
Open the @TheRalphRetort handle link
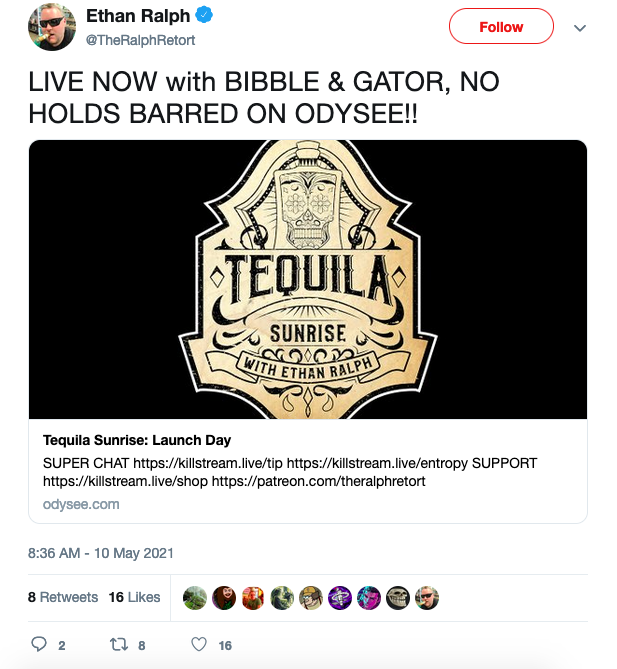pyautogui.click(x=140, y=40)
